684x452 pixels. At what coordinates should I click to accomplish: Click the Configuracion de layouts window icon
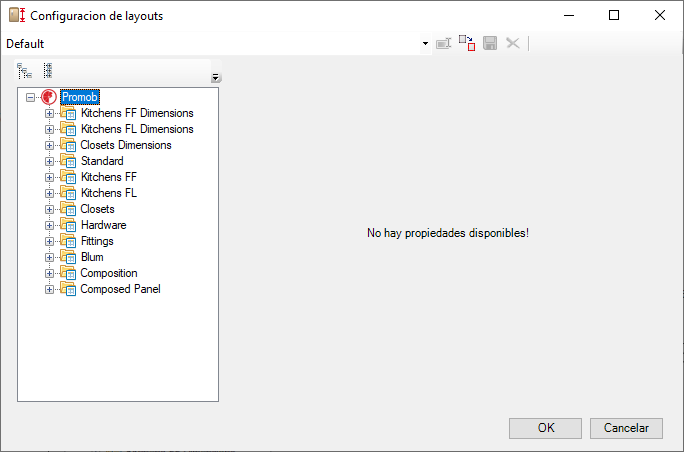pos(17,15)
